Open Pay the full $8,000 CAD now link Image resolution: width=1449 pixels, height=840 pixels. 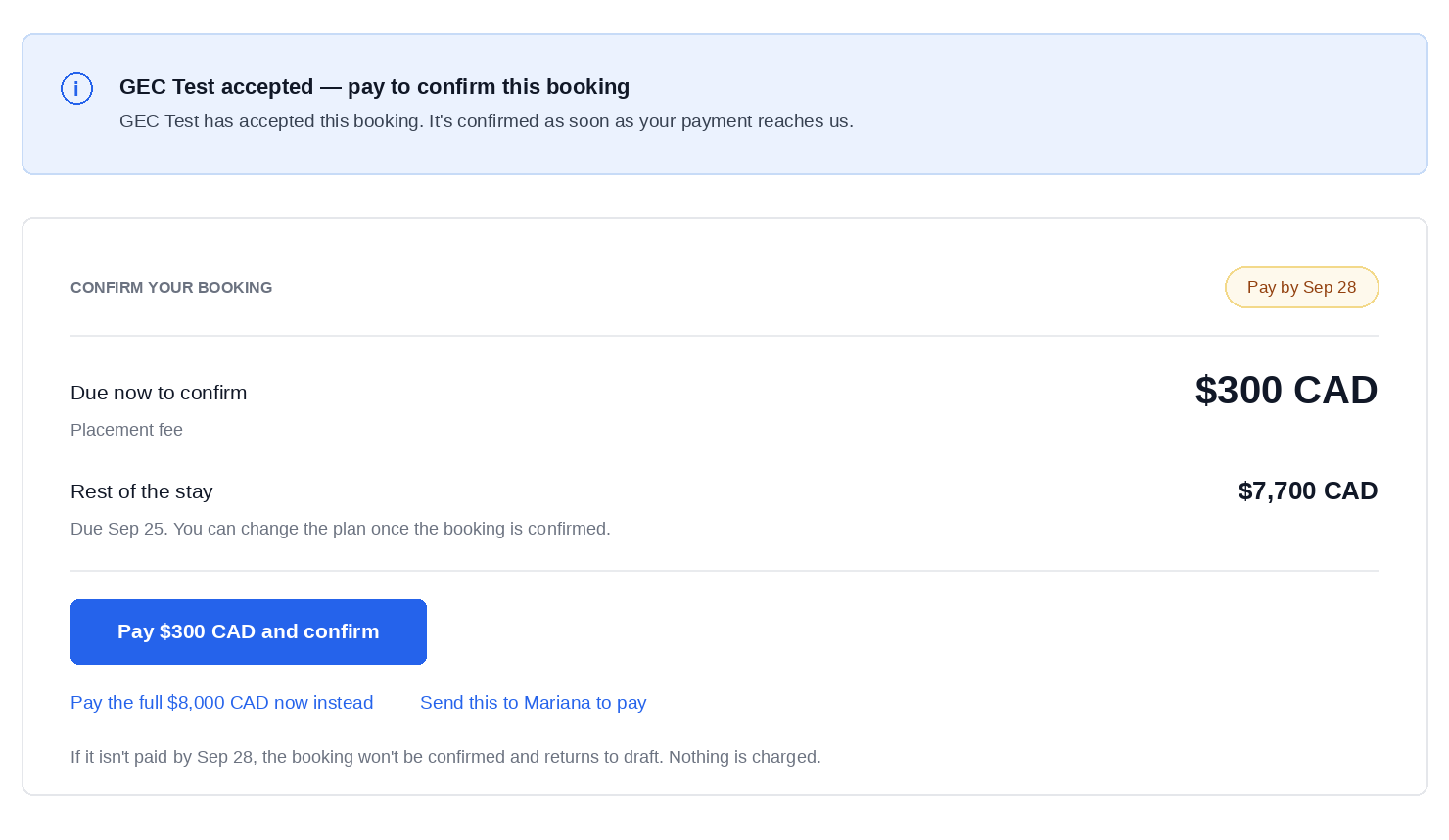(222, 703)
